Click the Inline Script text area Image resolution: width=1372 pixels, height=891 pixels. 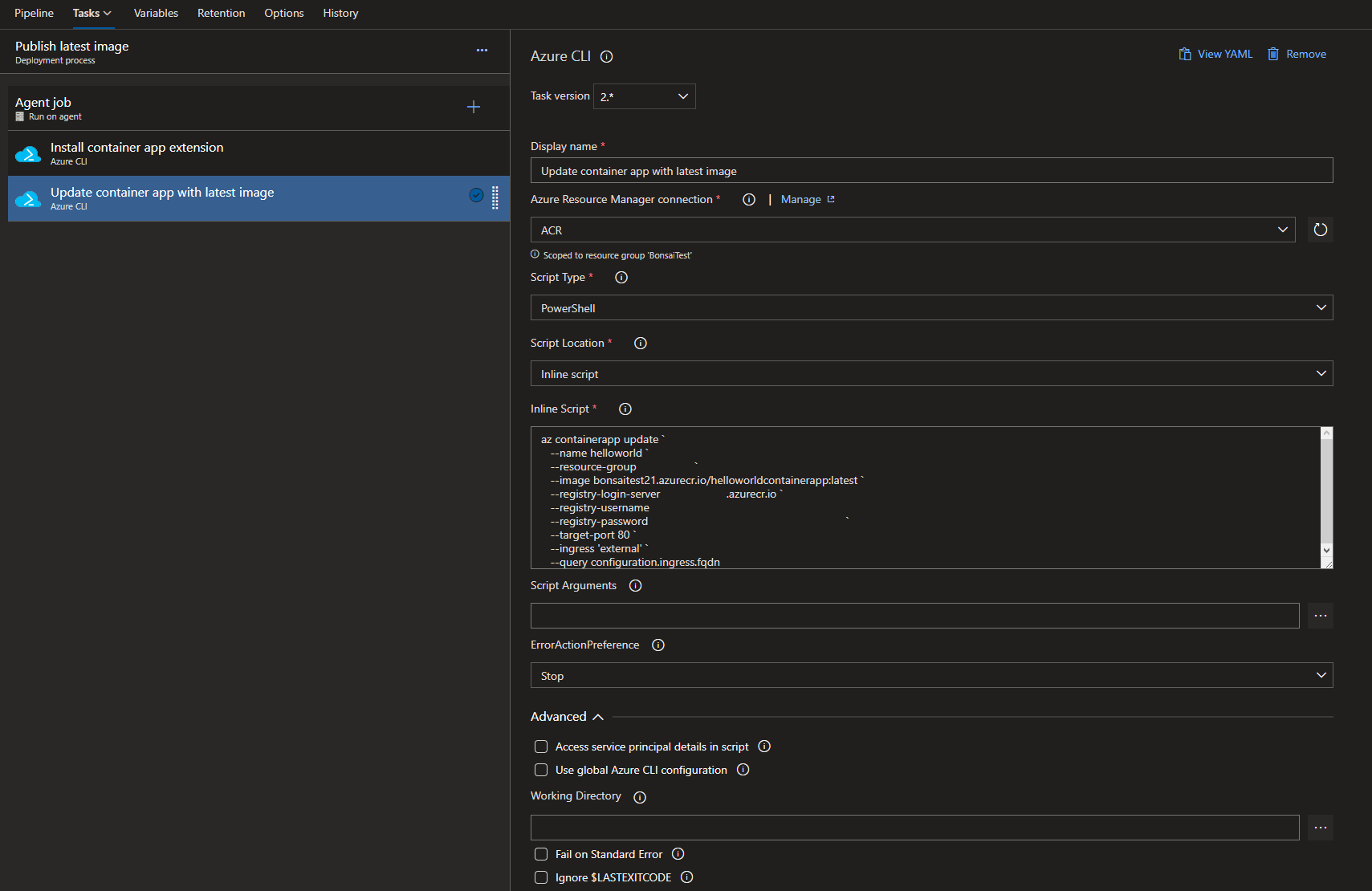[x=926, y=498]
